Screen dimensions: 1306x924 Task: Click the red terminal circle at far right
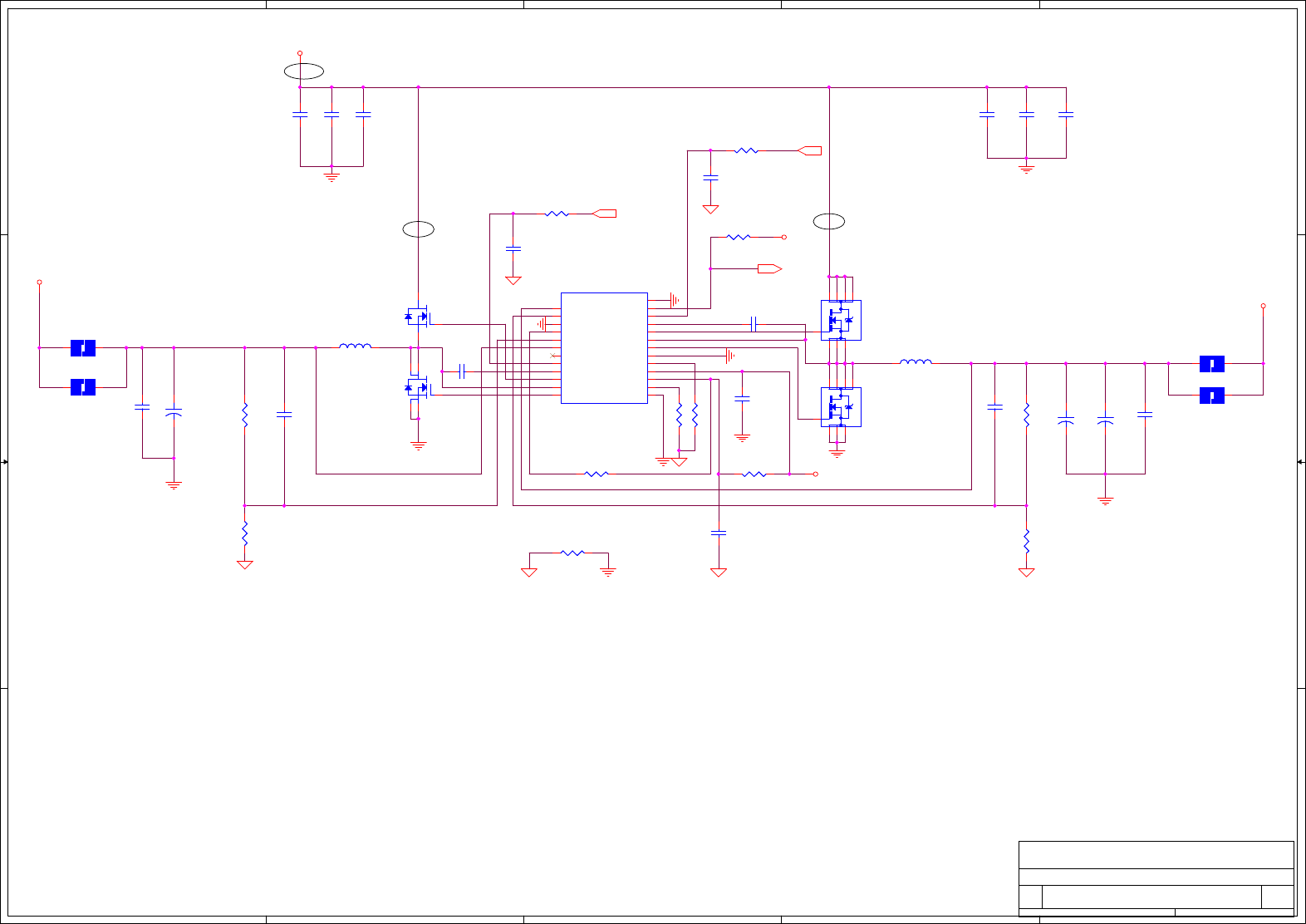pyautogui.click(x=1263, y=306)
